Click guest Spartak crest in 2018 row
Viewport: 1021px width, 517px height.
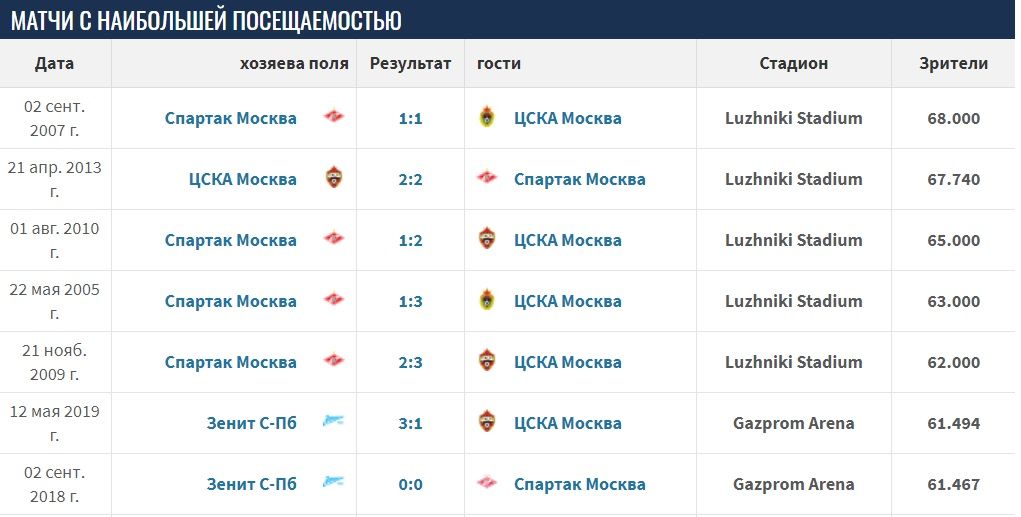click(487, 483)
